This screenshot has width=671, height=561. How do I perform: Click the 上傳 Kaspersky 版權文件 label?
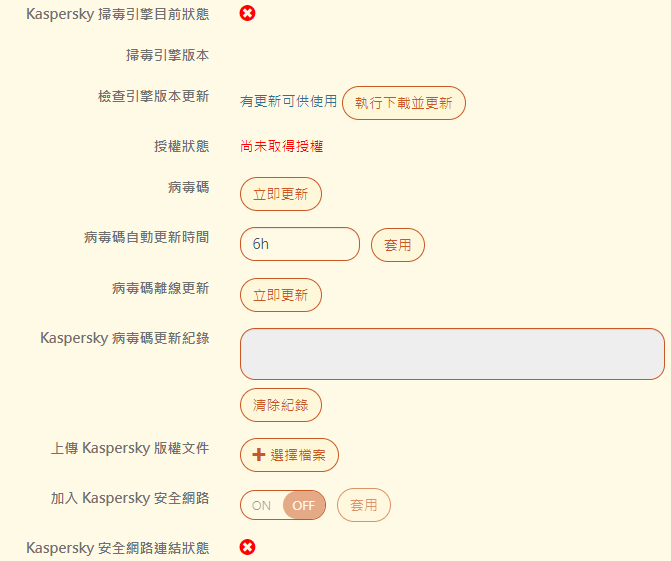(130, 448)
